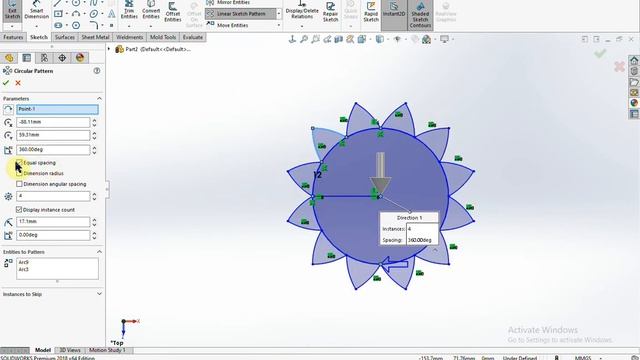Screen dimensions: 640x360
Task: Select the Sketch Fillet tool
Action: pyautogui.click(x=93, y=25)
